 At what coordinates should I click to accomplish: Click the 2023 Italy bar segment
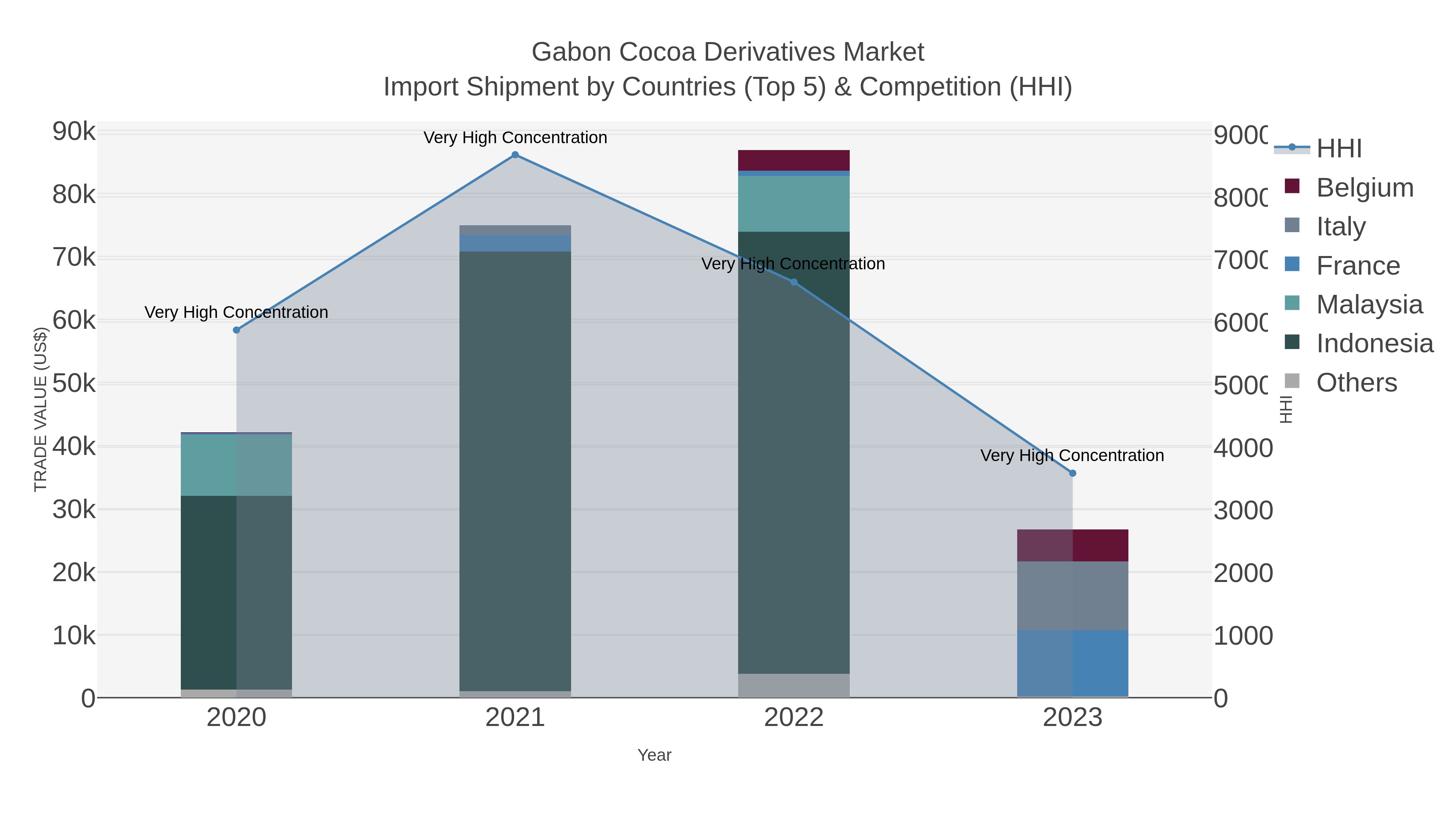point(1073,596)
